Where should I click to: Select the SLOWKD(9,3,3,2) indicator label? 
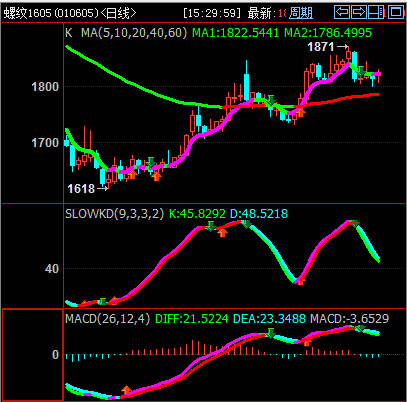tap(114, 214)
